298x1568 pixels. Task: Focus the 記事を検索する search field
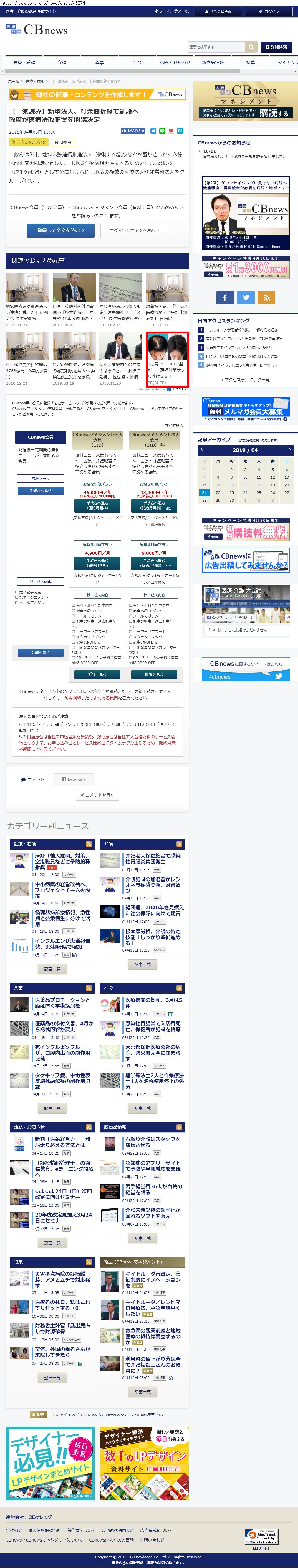216,47
